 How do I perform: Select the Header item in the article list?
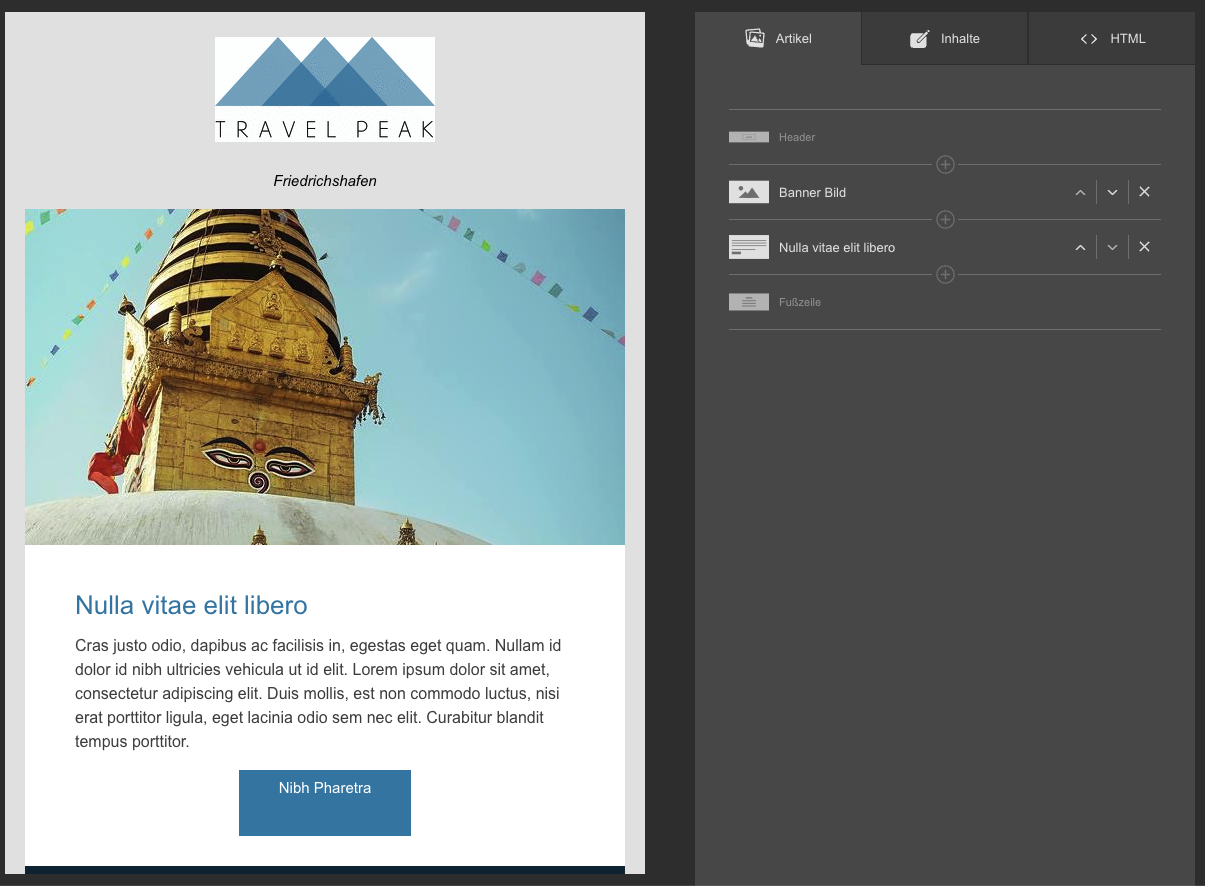coord(796,137)
